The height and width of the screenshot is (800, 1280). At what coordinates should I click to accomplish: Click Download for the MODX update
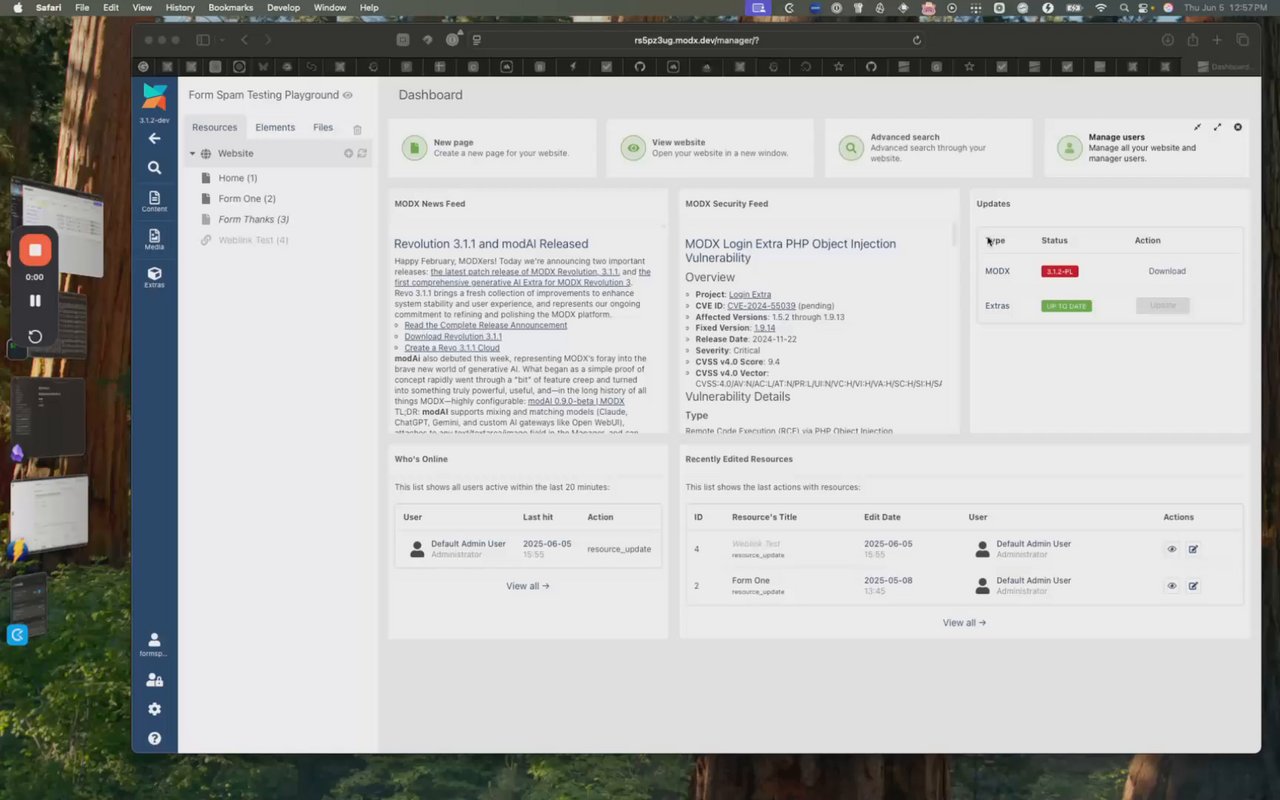point(1167,271)
